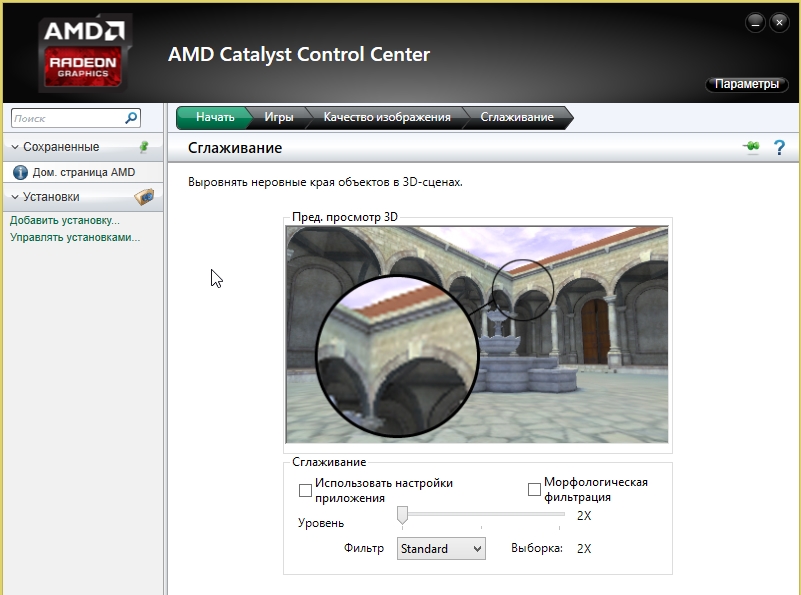Minimize the Catalyst Control Center window
Image resolution: width=801 pixels, height=595 pixels.
755,22
